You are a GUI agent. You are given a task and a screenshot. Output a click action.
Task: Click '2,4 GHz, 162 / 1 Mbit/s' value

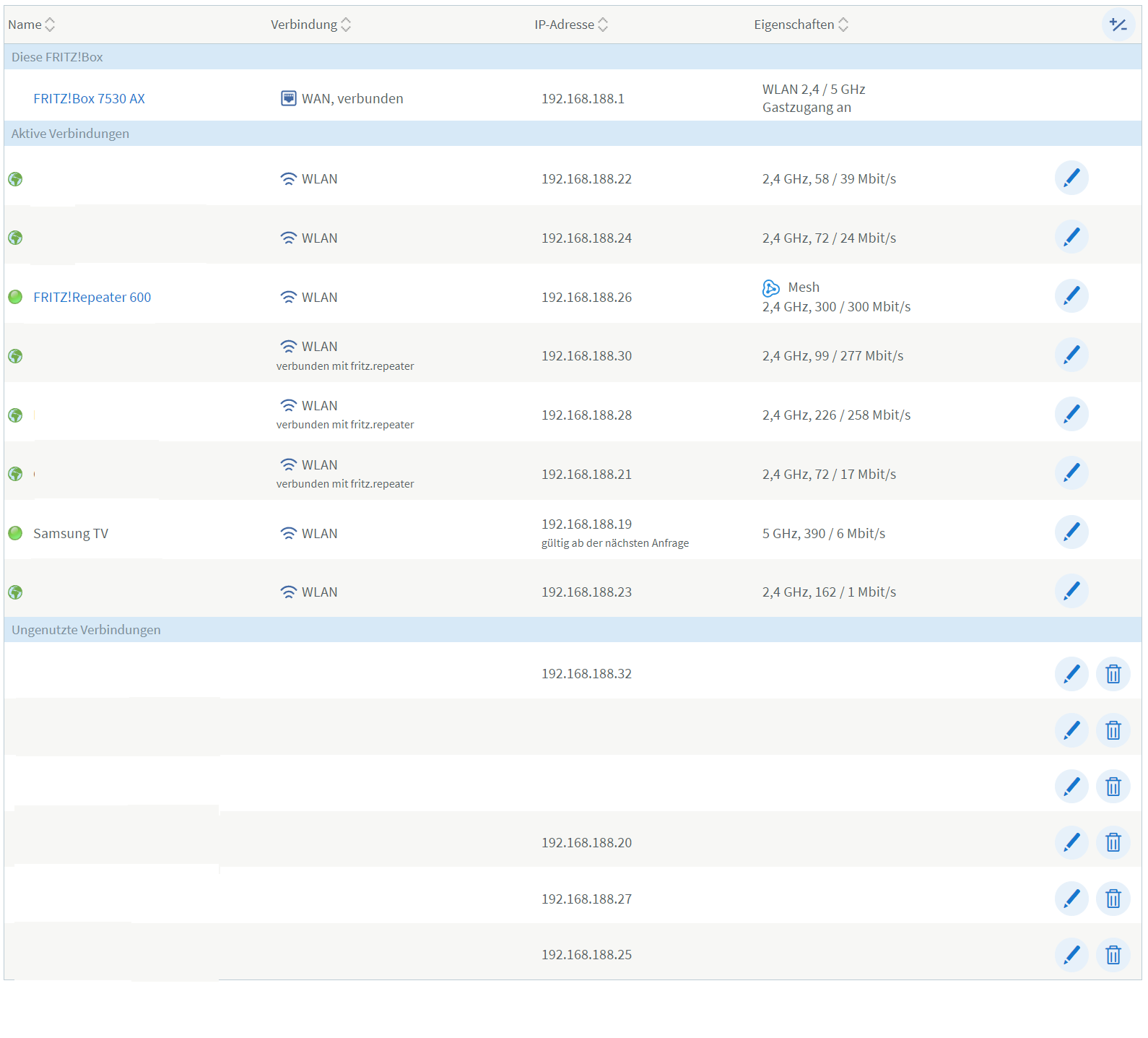(829, 592)
